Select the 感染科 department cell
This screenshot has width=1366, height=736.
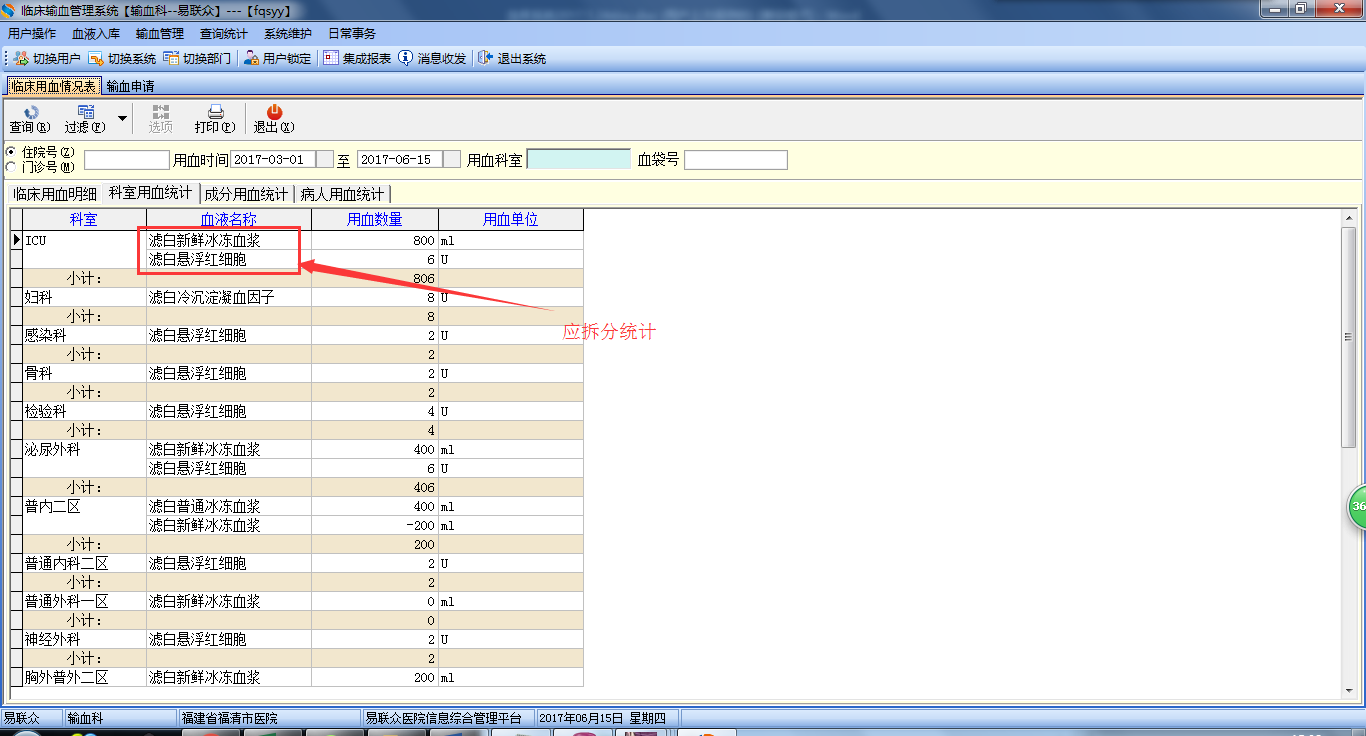[84, 336]
